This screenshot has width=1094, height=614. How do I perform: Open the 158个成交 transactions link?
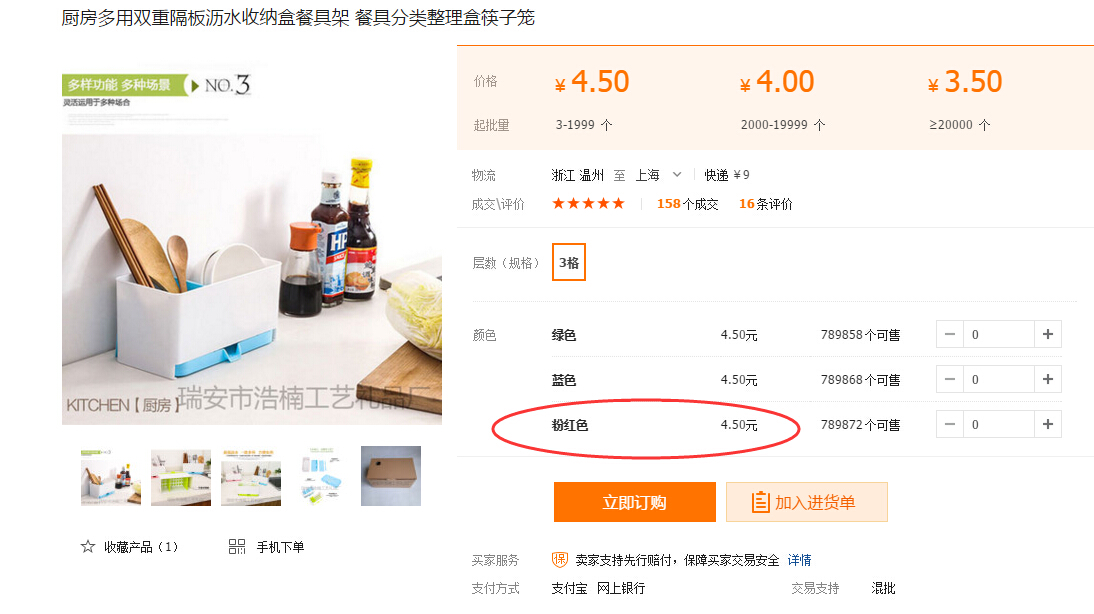coord(687,204)
